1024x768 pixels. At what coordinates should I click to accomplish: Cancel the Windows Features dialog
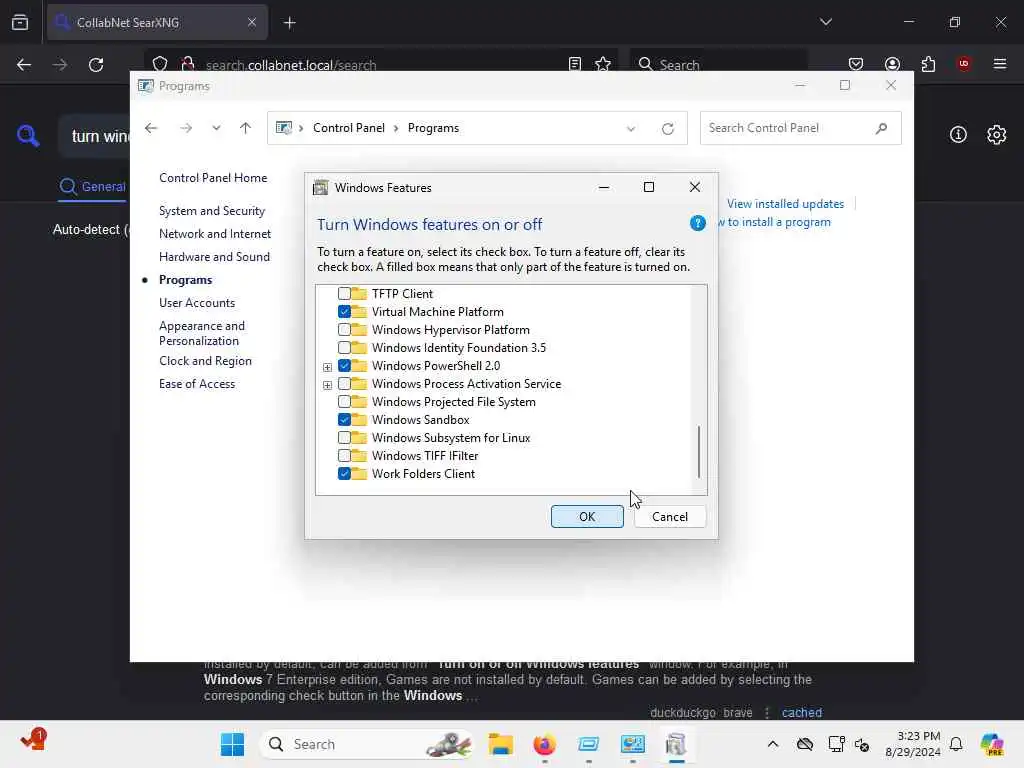[x=670, y=517]
